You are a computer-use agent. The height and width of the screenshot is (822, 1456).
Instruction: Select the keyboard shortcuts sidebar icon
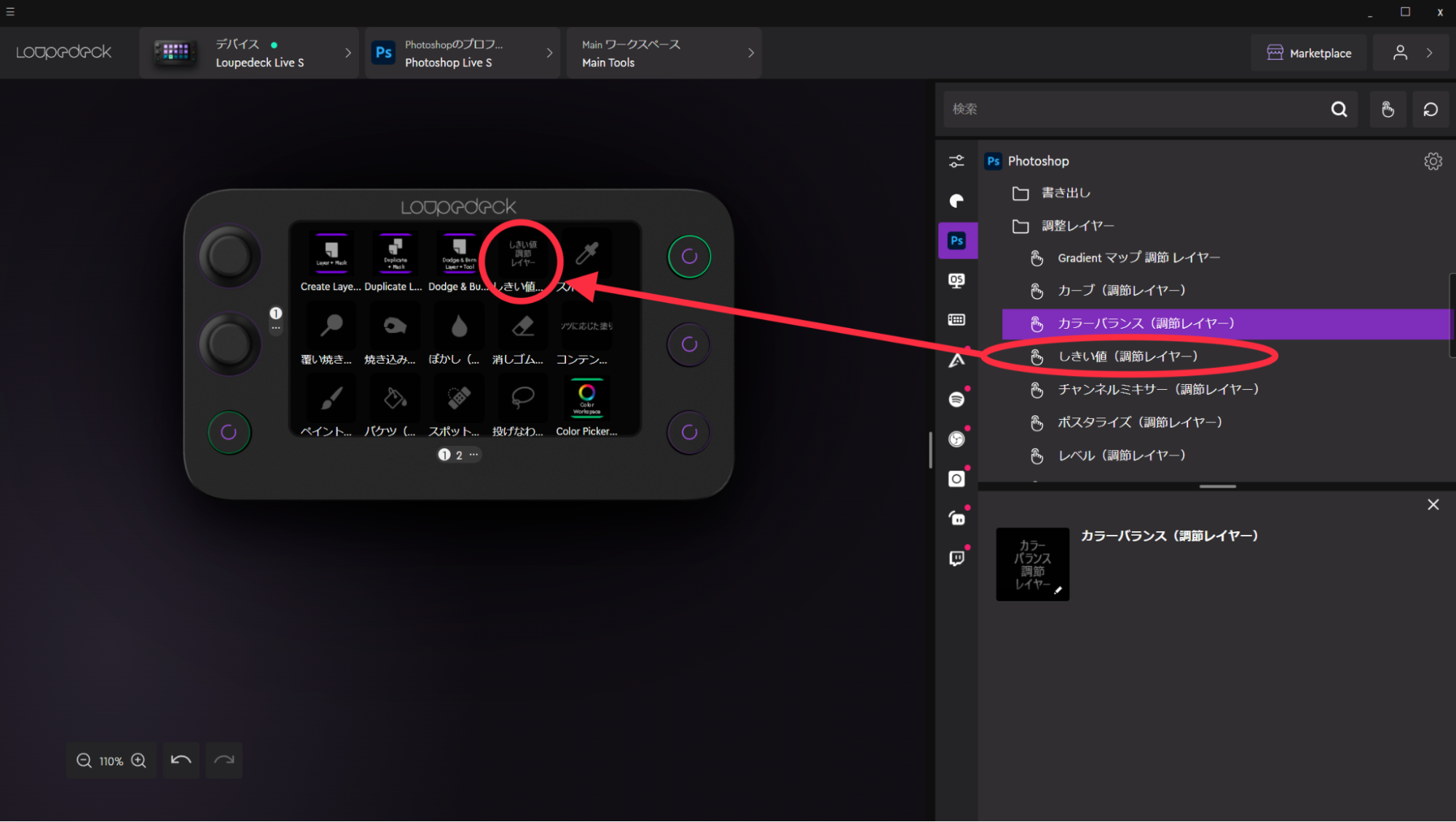pyautogui.click(x=956, y=320)
